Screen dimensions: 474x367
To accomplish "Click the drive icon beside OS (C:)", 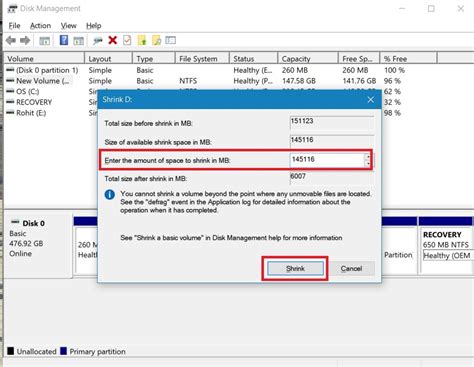I will [10, 91].
